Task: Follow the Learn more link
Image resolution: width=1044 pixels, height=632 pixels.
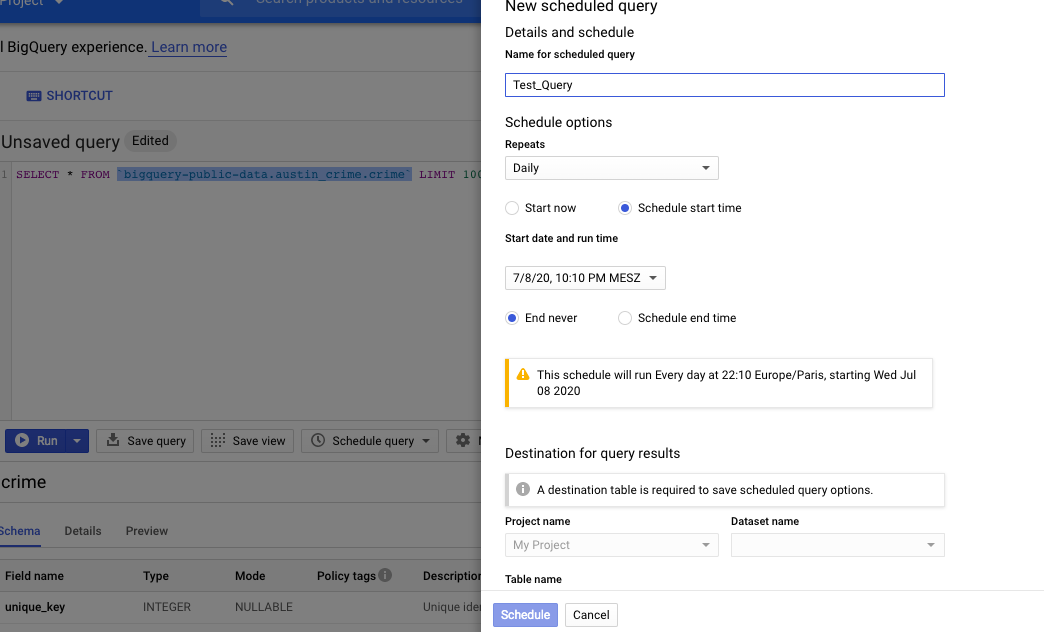Action: click(189, 47)
